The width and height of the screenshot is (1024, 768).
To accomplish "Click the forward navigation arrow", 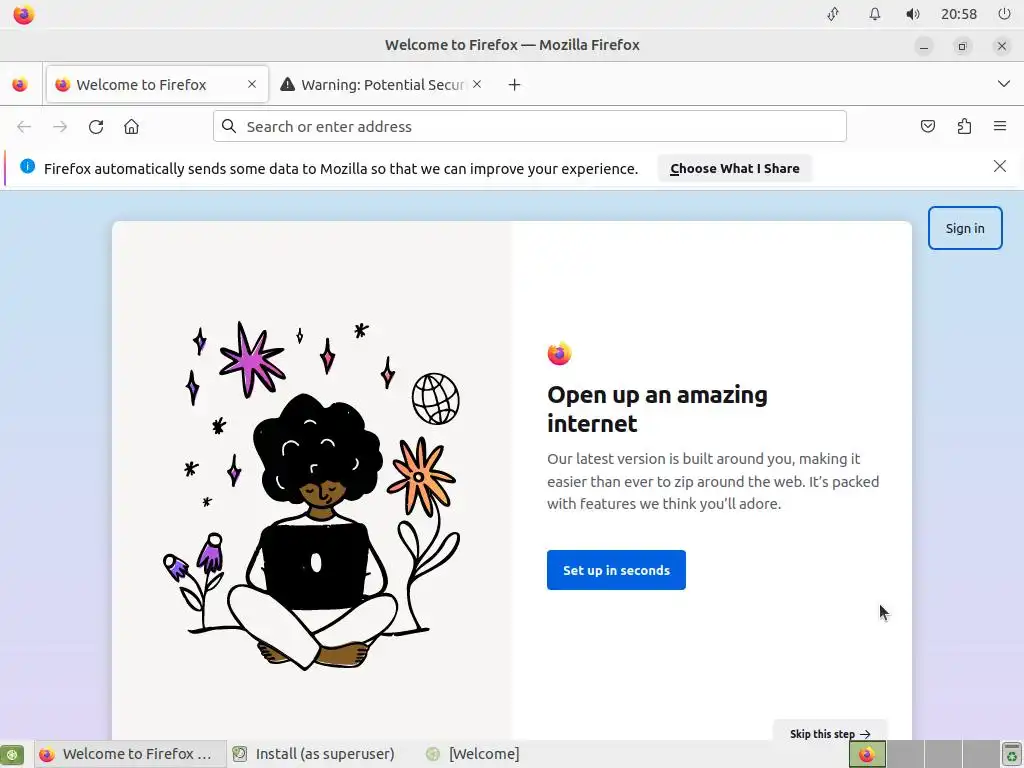I will coord(60,127).
